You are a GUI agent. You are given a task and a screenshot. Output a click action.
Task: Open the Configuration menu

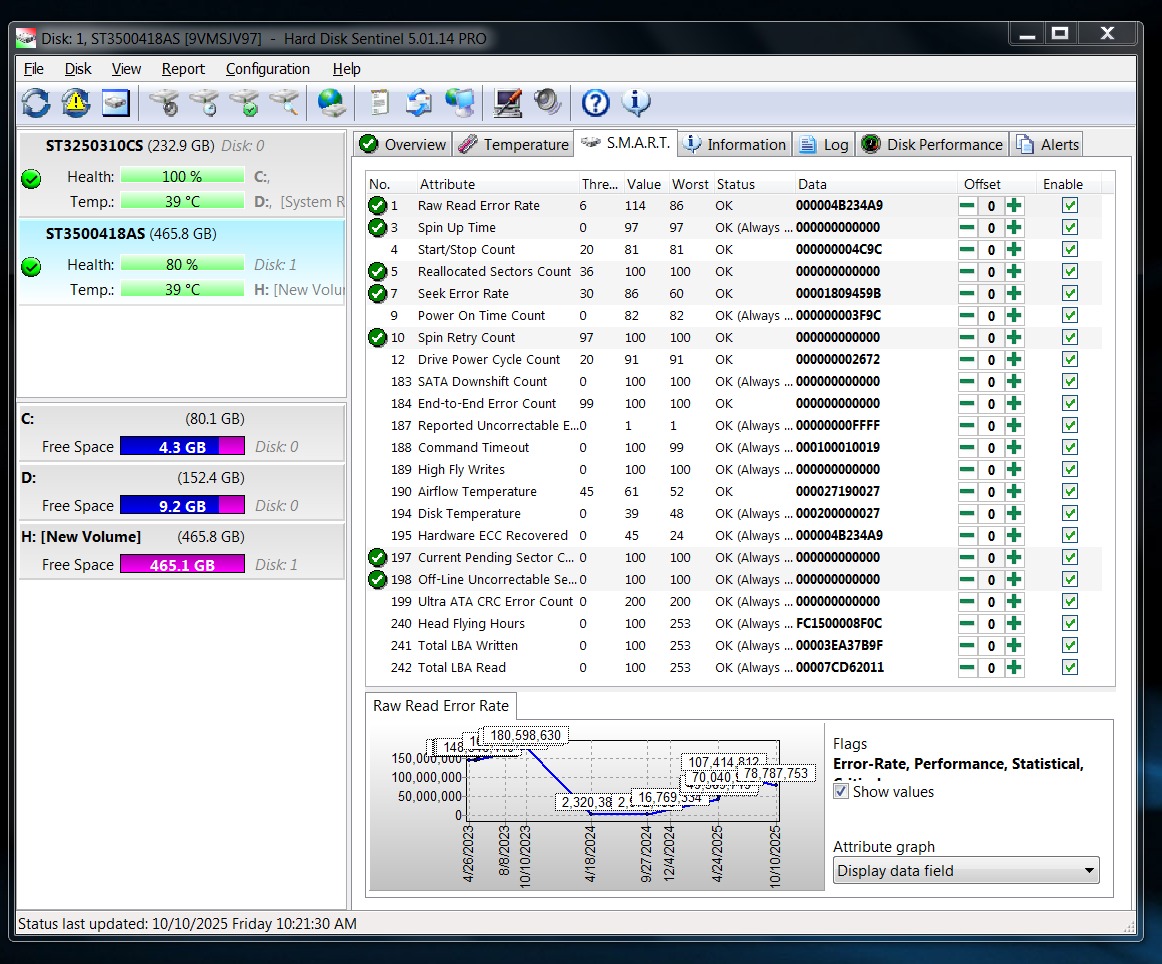267,69
